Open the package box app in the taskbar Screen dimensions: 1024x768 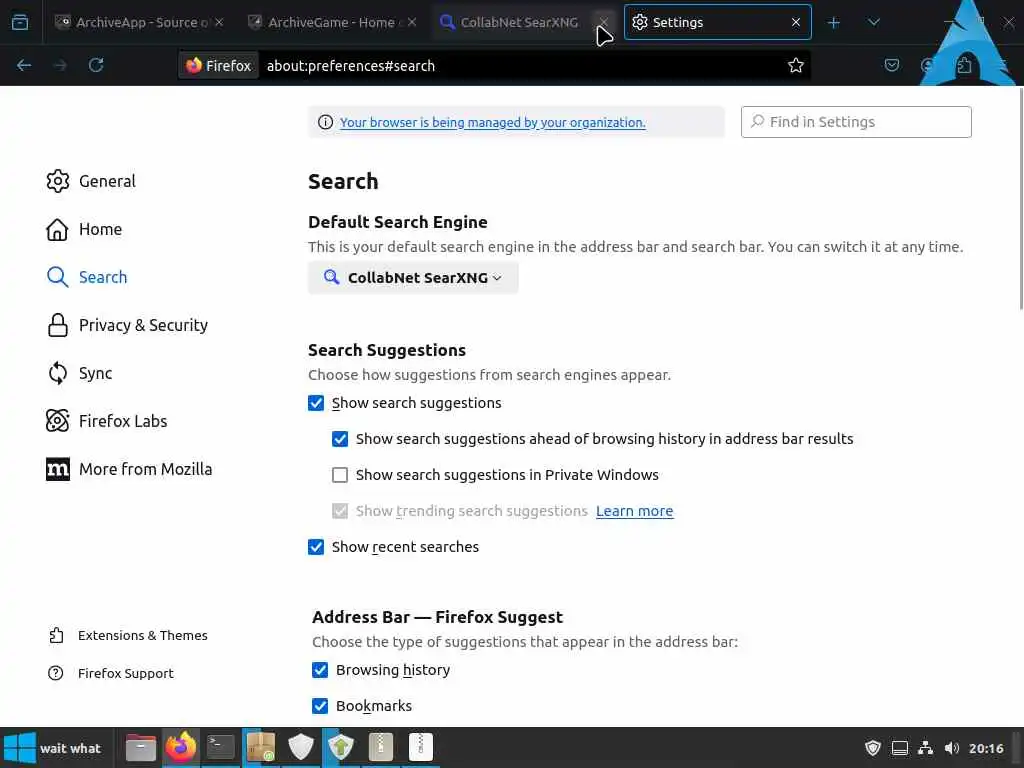pos(261,748)
